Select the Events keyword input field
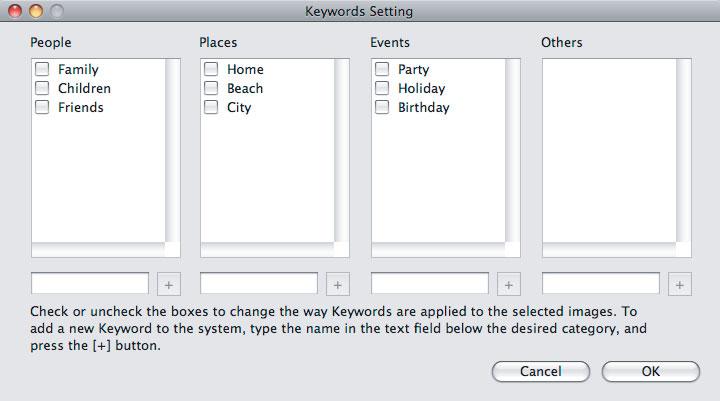This screenshot has width=720, height=401. coord(430,283)
